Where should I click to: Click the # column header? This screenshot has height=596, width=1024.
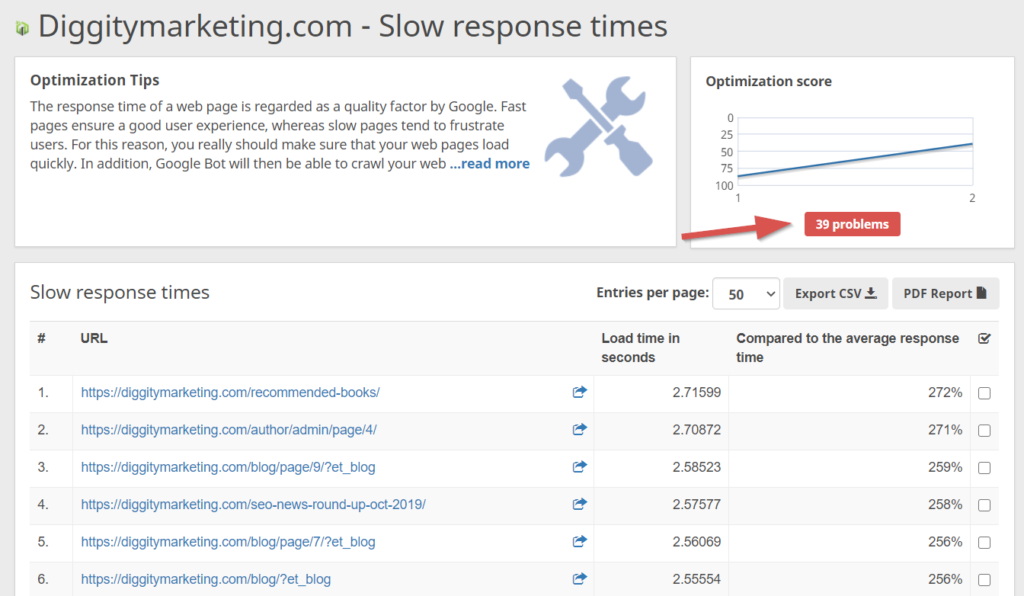coord(41,338)
